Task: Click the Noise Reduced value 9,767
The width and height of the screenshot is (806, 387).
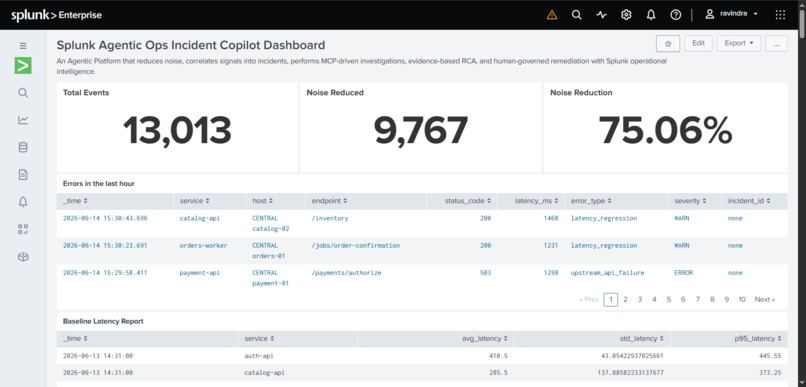Action: pyautogui.click(x=420, y=131)
